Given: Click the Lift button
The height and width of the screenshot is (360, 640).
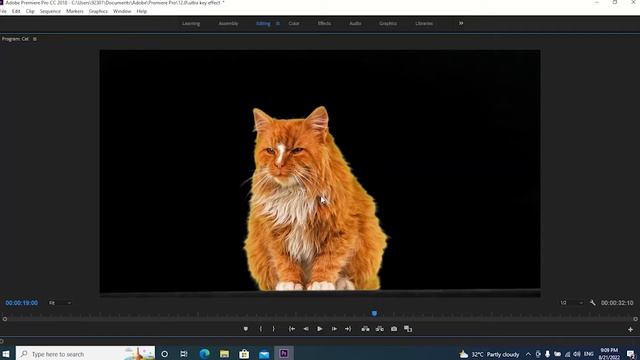Looking at the screenshot, I should [365, 329].
